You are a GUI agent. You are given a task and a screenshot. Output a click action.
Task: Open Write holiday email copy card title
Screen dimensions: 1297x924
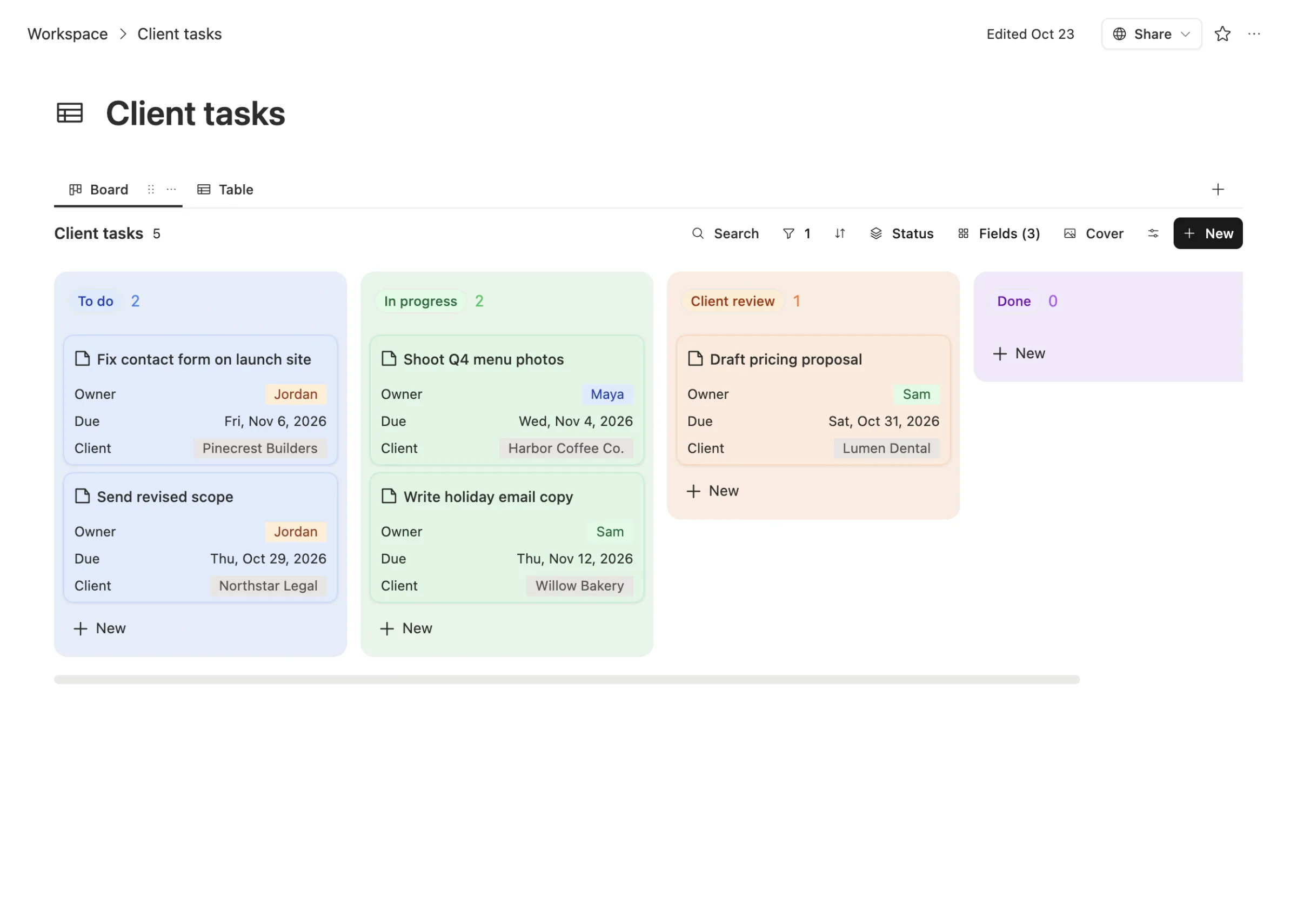click(488, 497)
